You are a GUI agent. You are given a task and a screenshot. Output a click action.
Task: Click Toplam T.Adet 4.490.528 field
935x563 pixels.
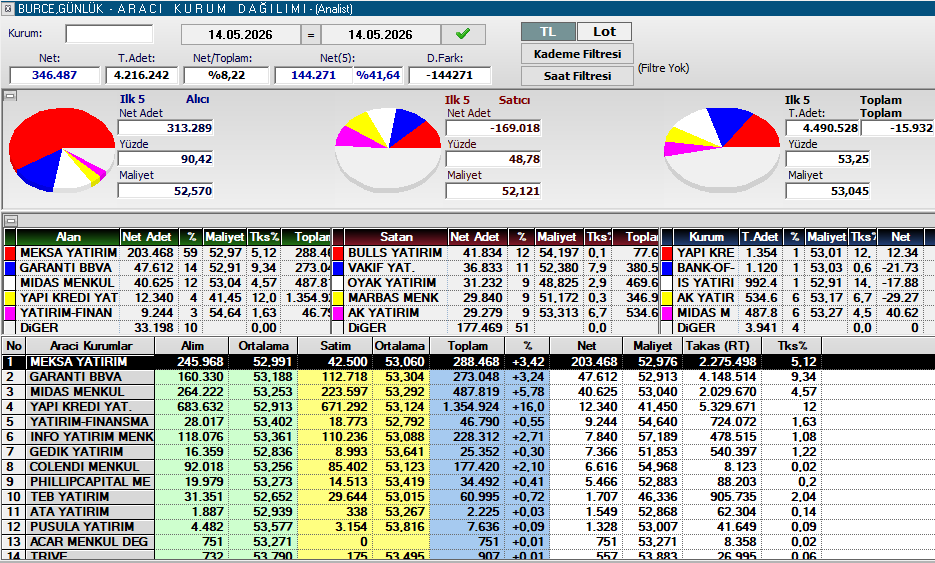pos(822,128)
